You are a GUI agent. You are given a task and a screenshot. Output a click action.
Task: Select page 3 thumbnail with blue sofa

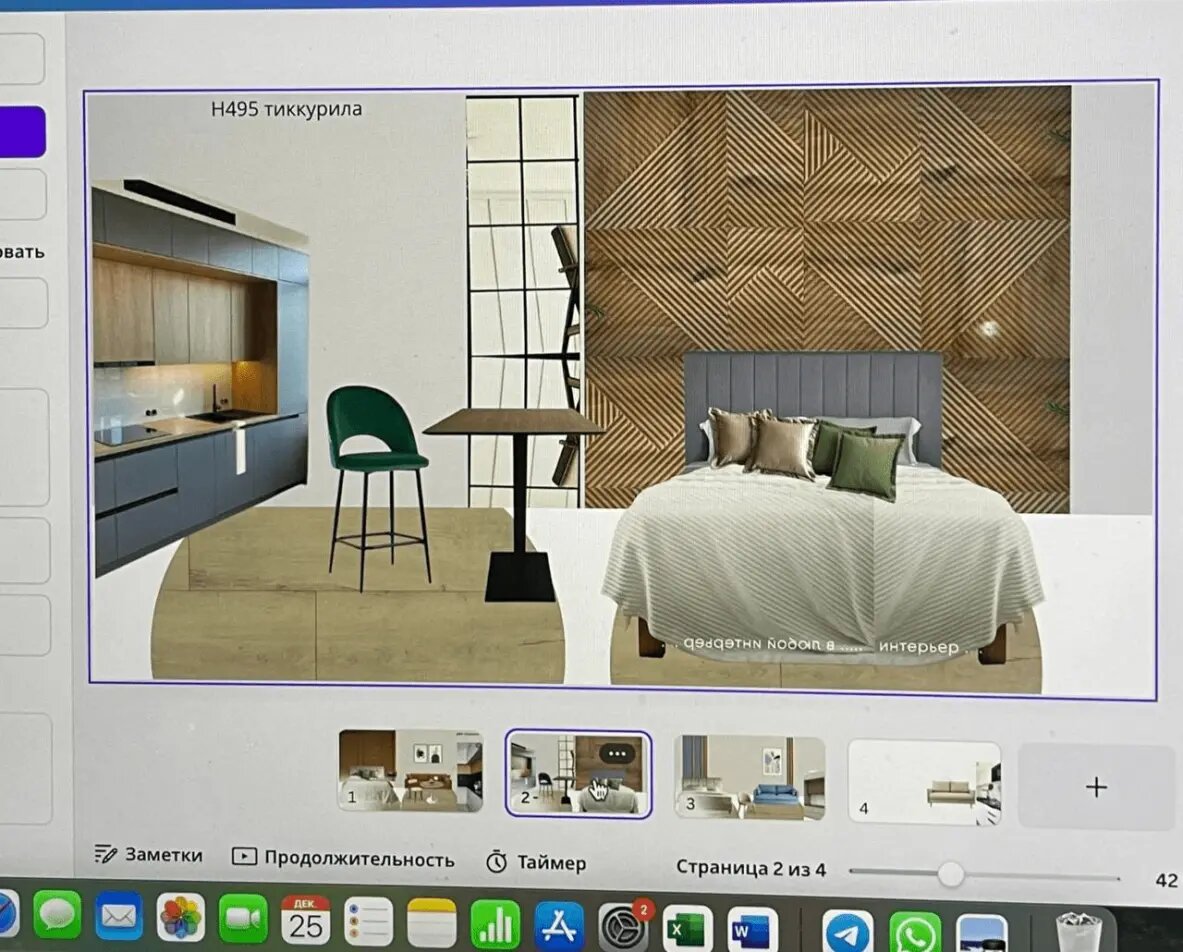point(749,777)
